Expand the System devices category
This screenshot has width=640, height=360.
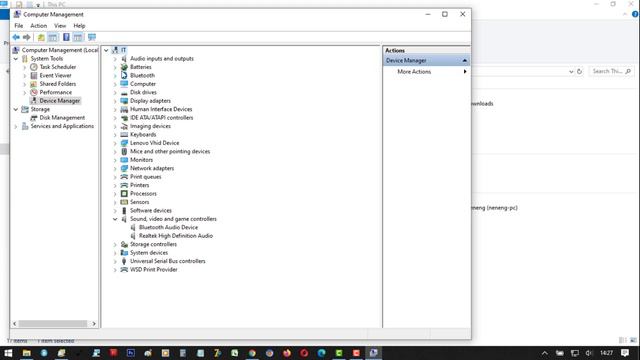point(115,253)
